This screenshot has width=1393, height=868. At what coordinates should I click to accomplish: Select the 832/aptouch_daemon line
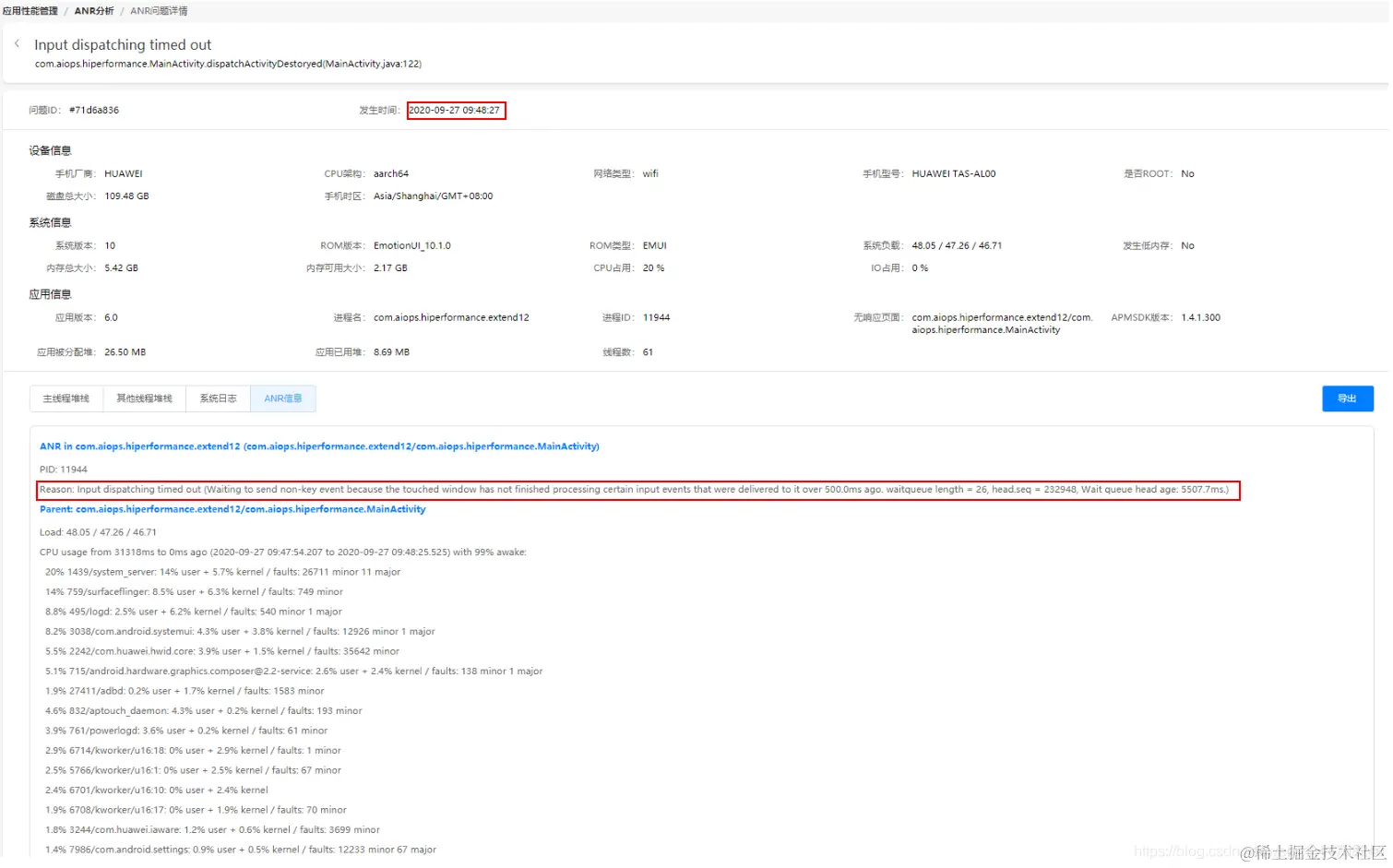tap(204, 711)
